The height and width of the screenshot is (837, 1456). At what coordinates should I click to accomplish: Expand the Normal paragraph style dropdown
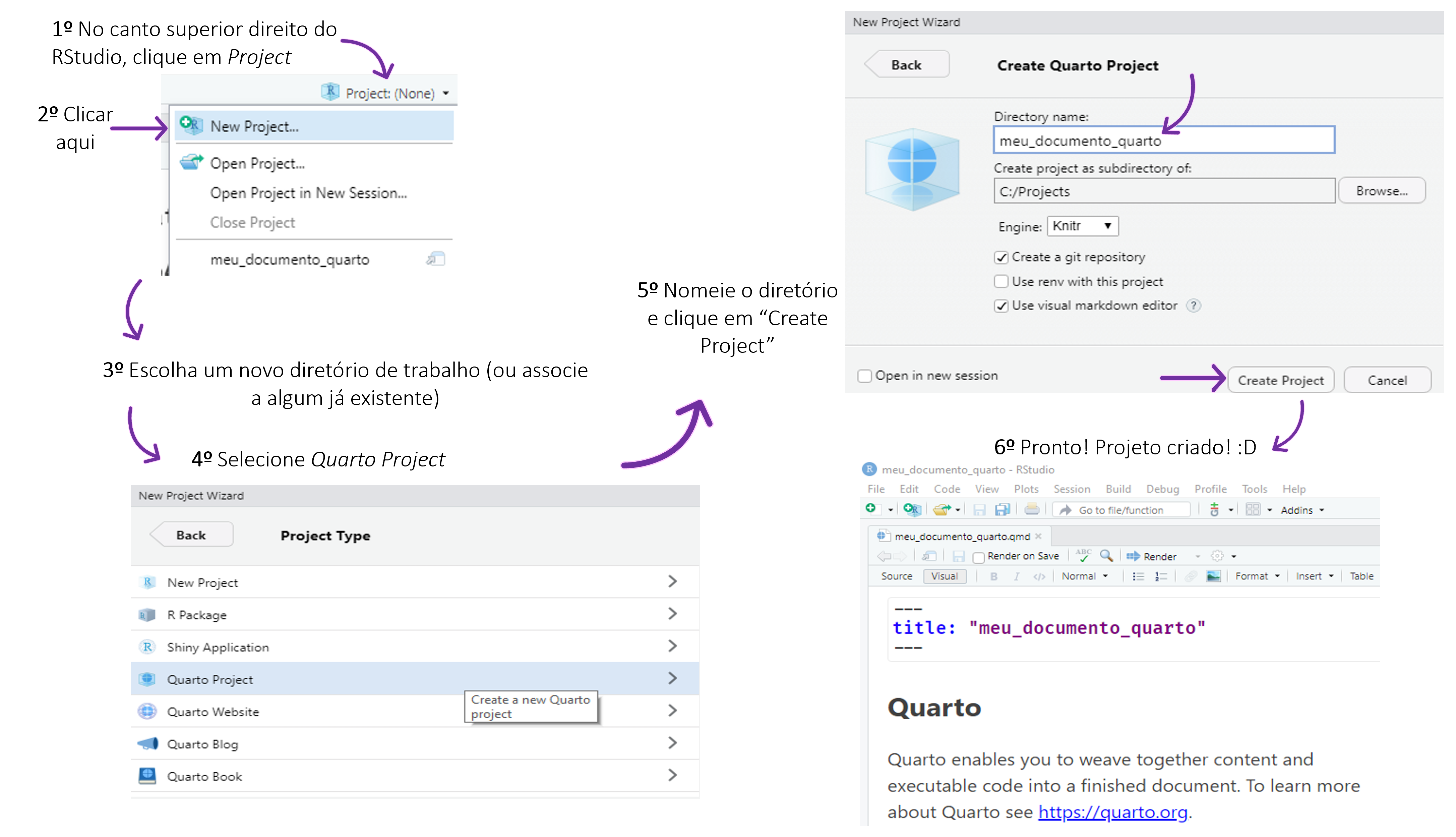1085,576
